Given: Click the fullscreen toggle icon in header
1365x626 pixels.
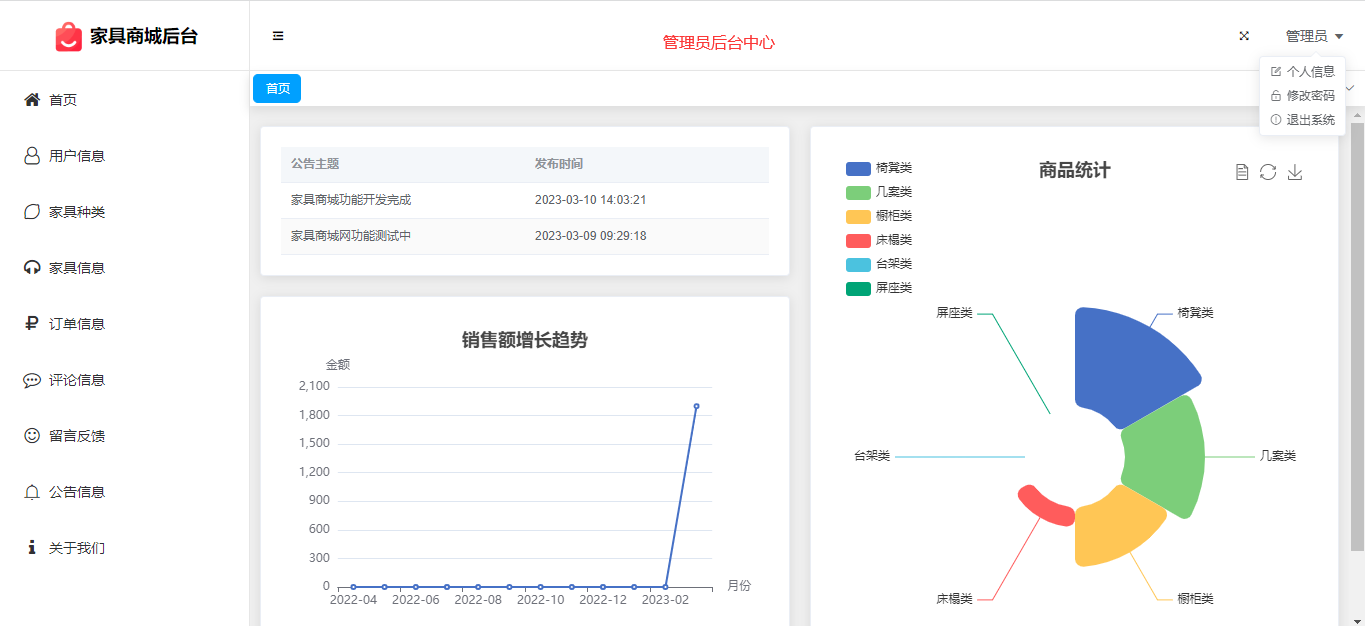Looking at the screenshot, I should click(x=1244, y=36).
